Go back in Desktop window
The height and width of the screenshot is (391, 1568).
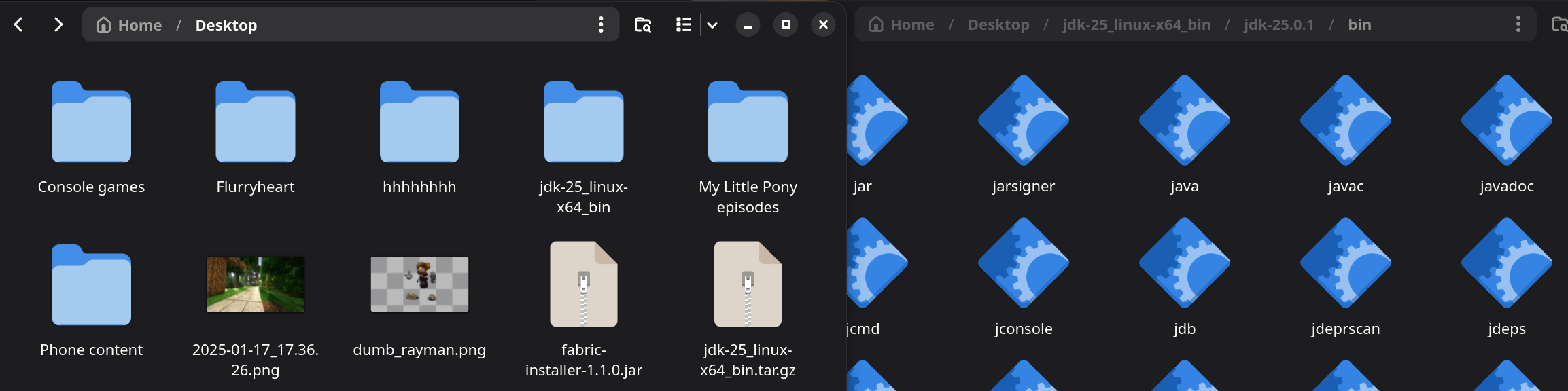point(19,25)
